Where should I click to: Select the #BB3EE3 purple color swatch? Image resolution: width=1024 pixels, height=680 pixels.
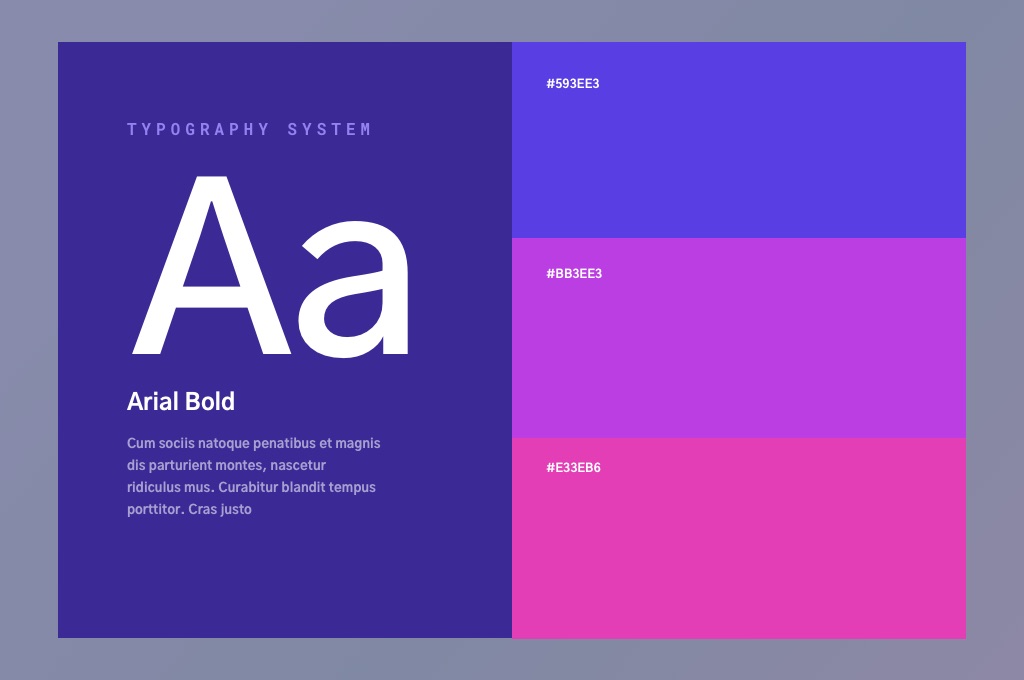pos(739,338)
